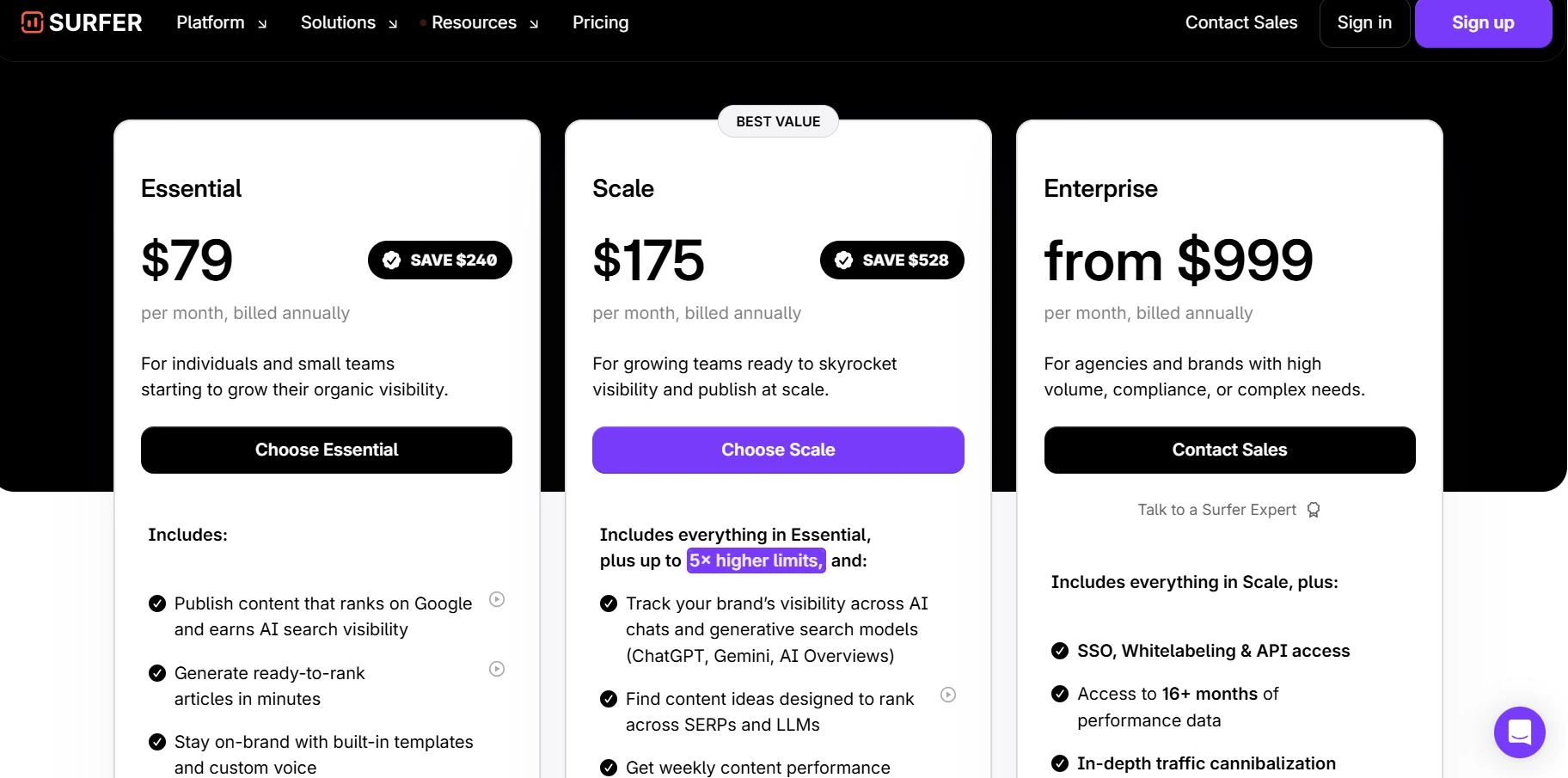This screenshot has width=1568, height=778.
Task: Expand the Resources dropdown menu
Action: click(484, 22)
